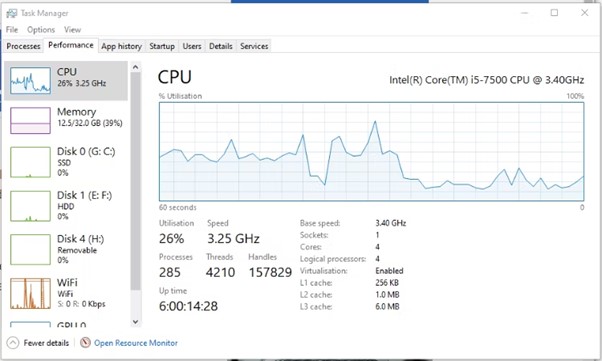
Task: Switch to the App history tab
Action: 121,46
